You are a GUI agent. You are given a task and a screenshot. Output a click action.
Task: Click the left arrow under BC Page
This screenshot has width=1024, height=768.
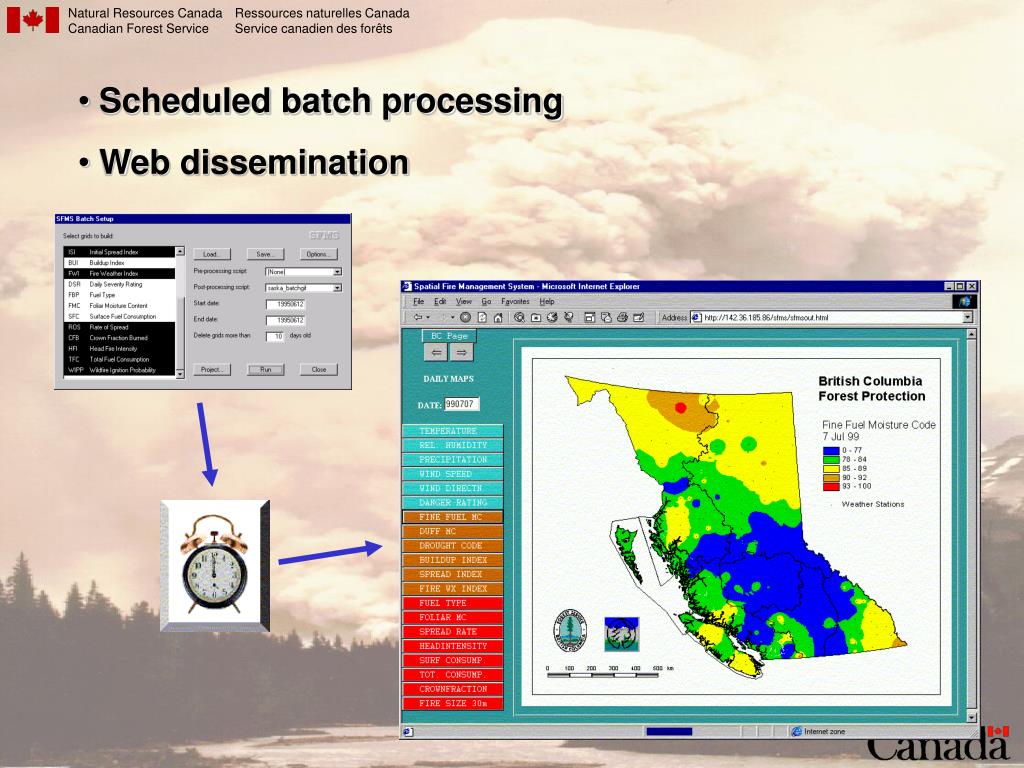[x=436, y=353]
